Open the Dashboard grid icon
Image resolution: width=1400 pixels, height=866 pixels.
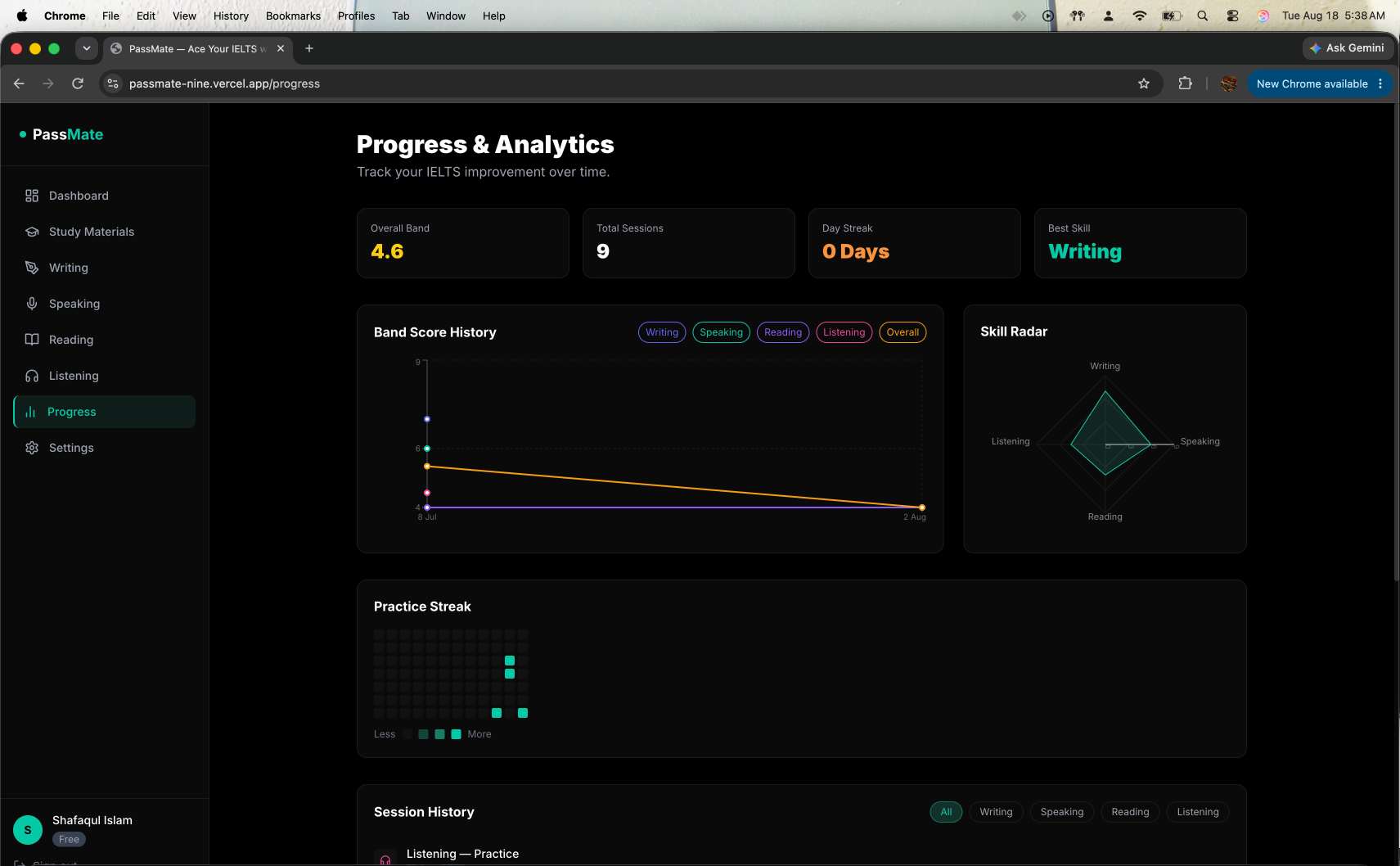coord(32,196)
